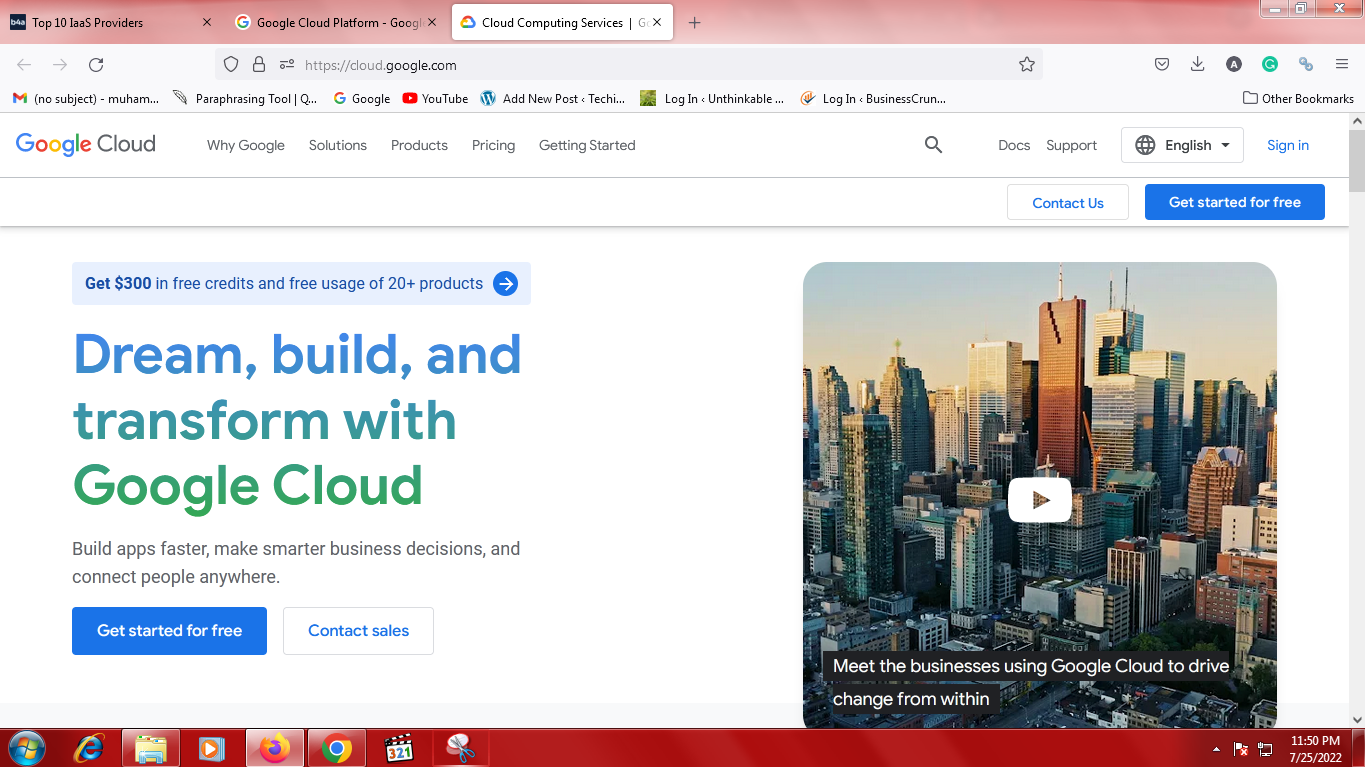The image size is (1365, 767).
Task: Click the browser Back arrow
Action: [24, 64]
